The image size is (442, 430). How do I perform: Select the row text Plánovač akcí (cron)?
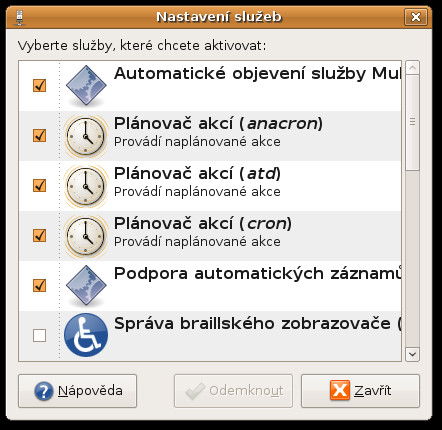coord(203,224)
